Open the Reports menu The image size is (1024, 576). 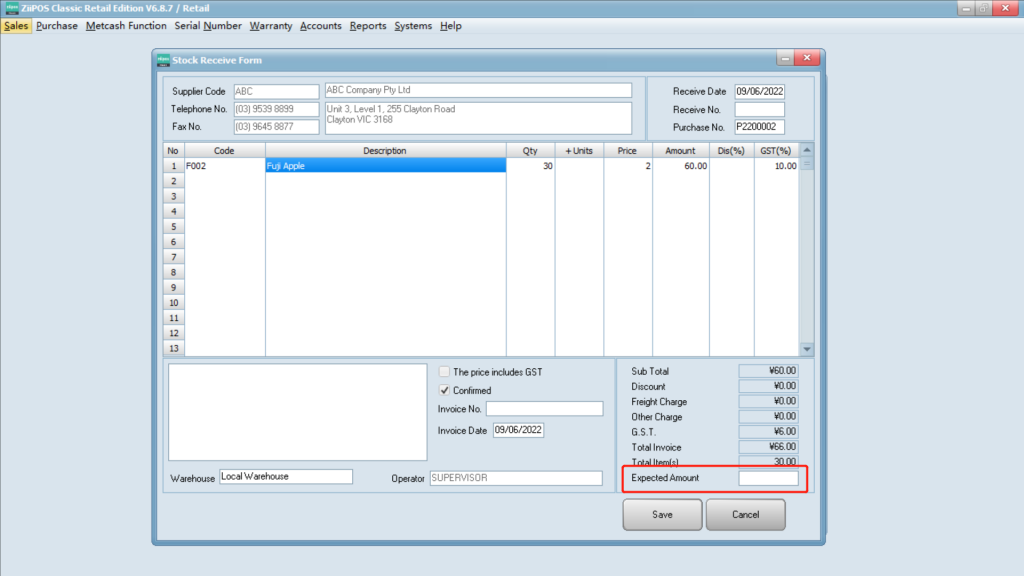pyautogui.click(x=368, y=26)
